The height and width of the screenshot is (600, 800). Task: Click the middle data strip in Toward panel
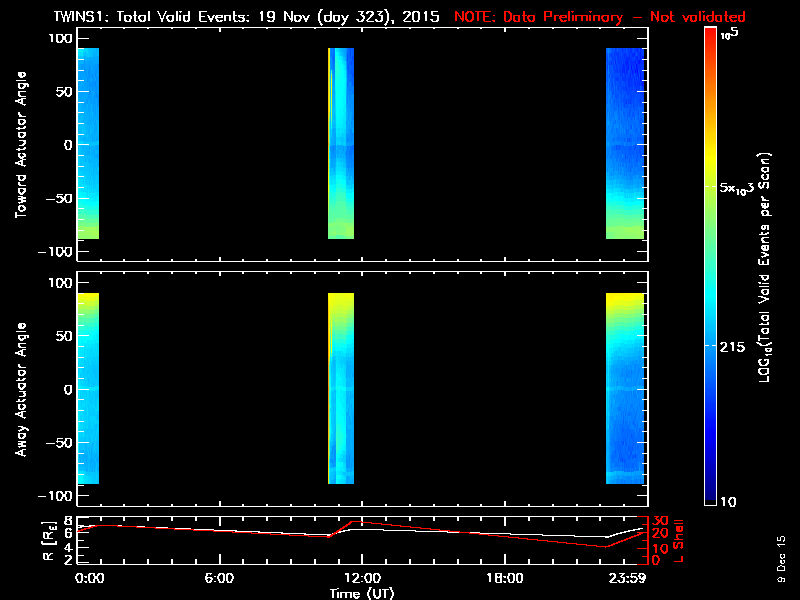click(341, 144)
